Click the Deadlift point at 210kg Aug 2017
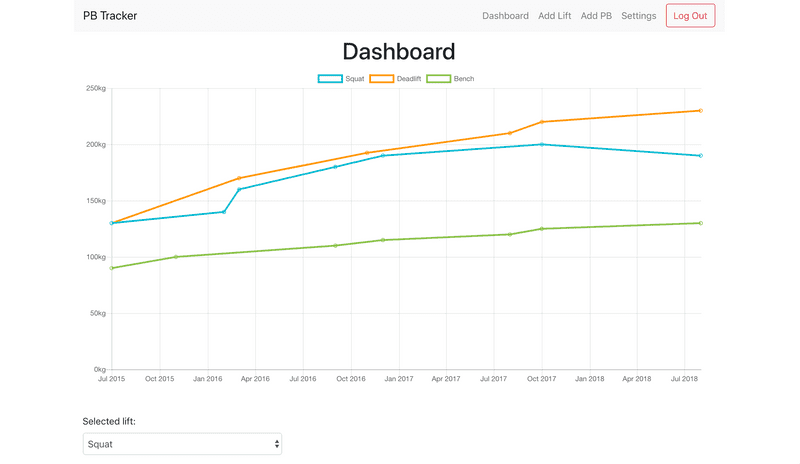Screen dimensions: 800x464 510,133
